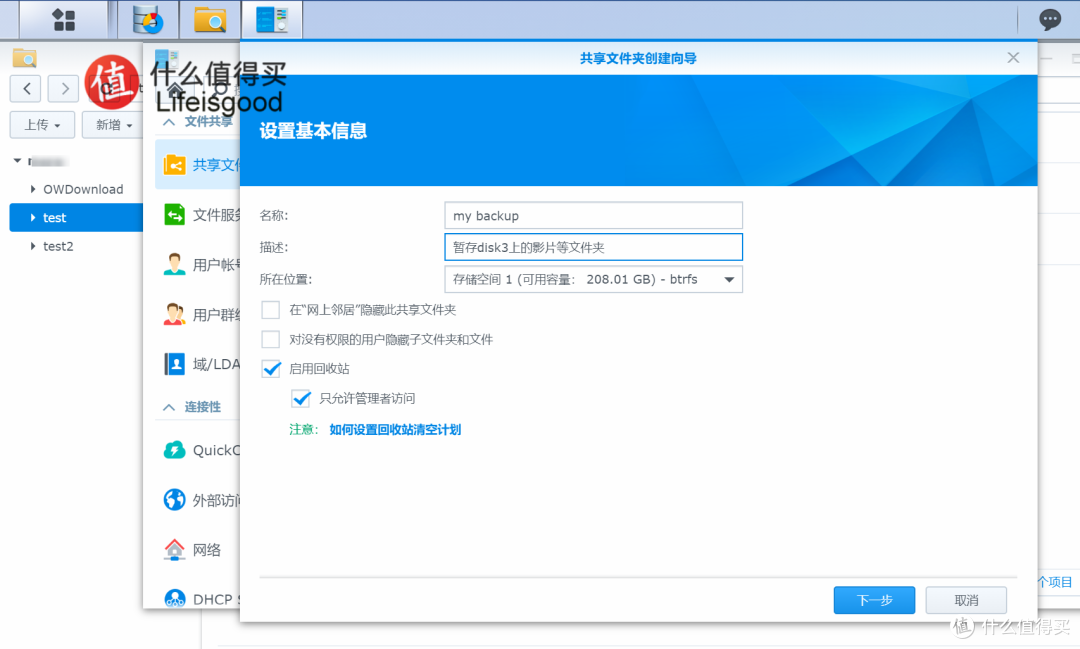
Task: Uncheck 只允许管理者访问 checkbox
Action: pyautogui.click(x=301, y=398)
